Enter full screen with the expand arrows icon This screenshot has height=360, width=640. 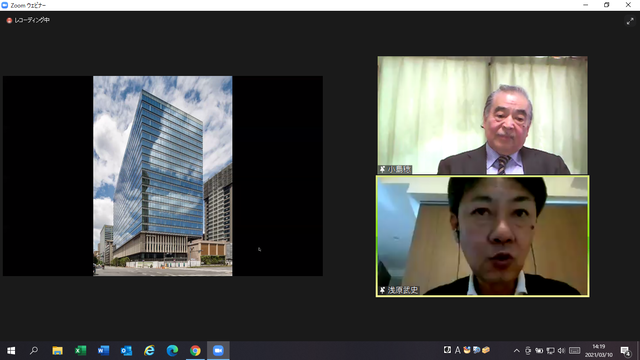tap(630, 21)
